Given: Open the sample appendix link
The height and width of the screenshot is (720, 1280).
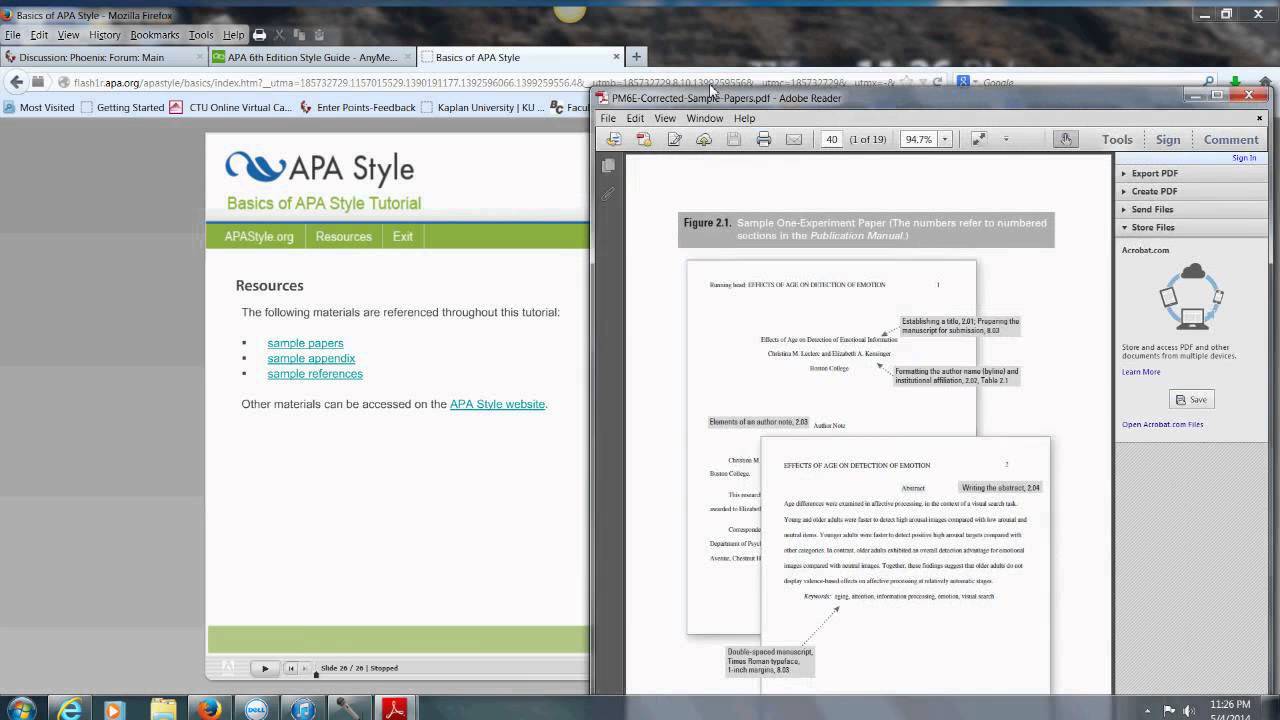Looking at the screenshot, I should click(311, 358).
